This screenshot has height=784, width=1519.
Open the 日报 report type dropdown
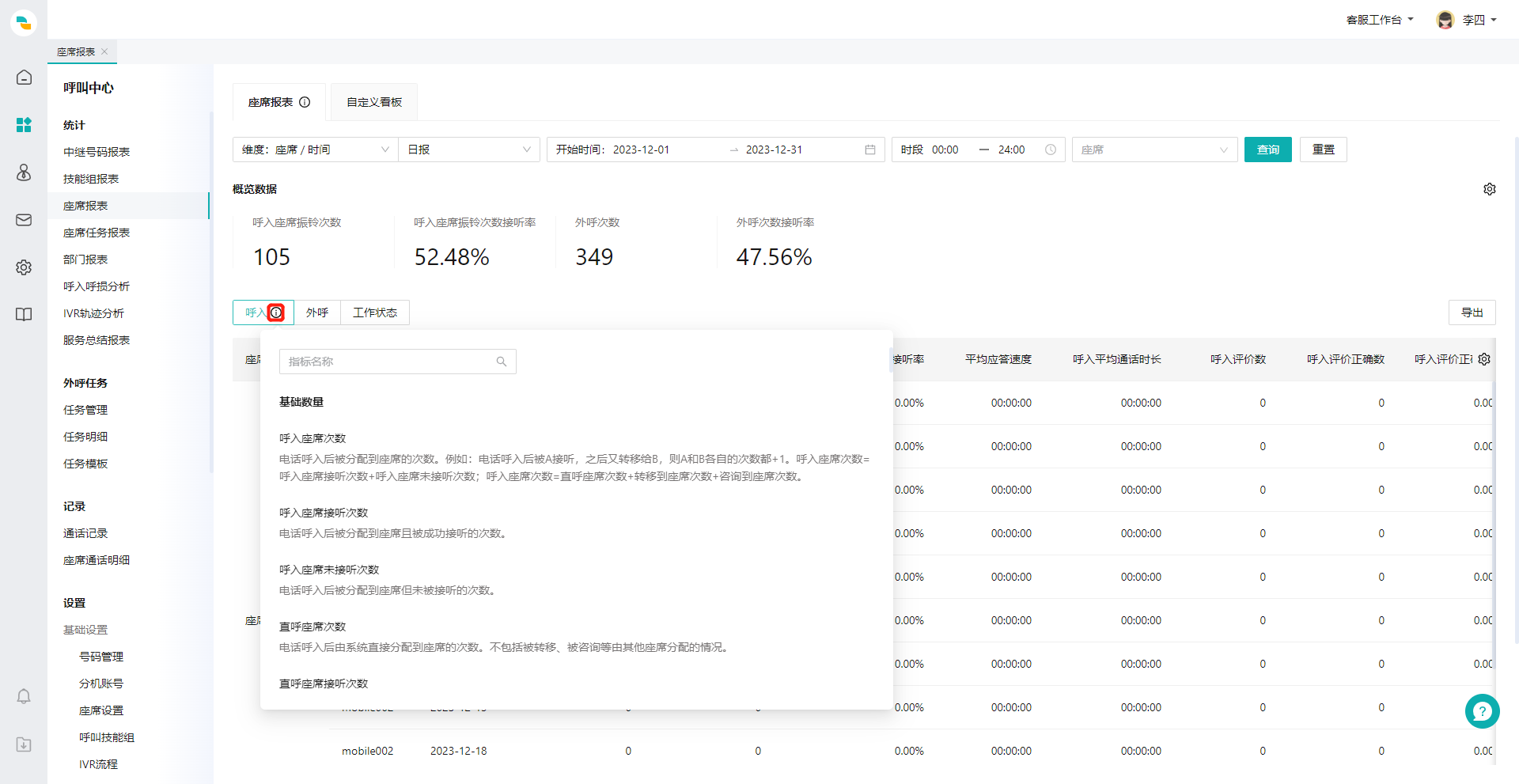(469, 150)
